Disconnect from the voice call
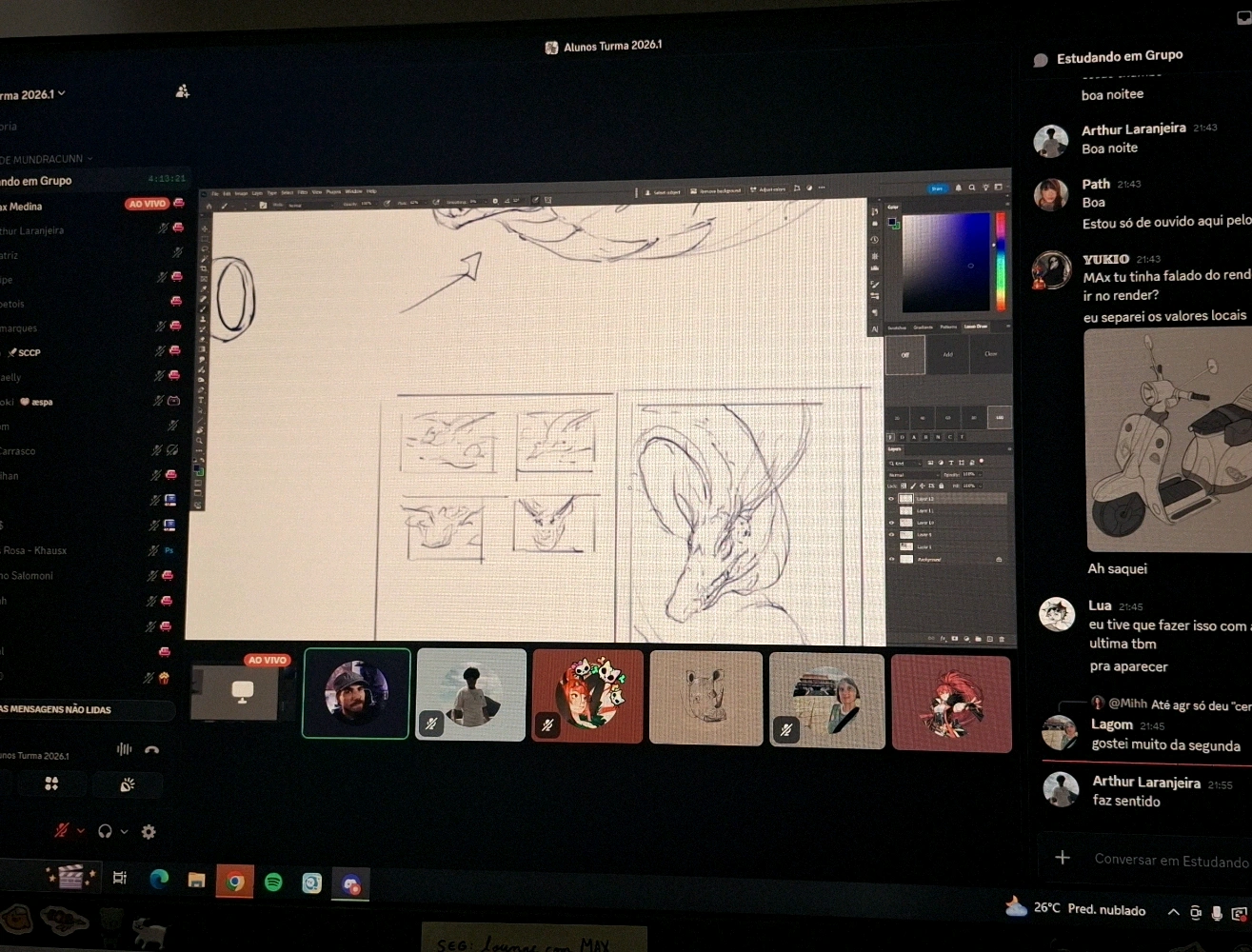 151,750
